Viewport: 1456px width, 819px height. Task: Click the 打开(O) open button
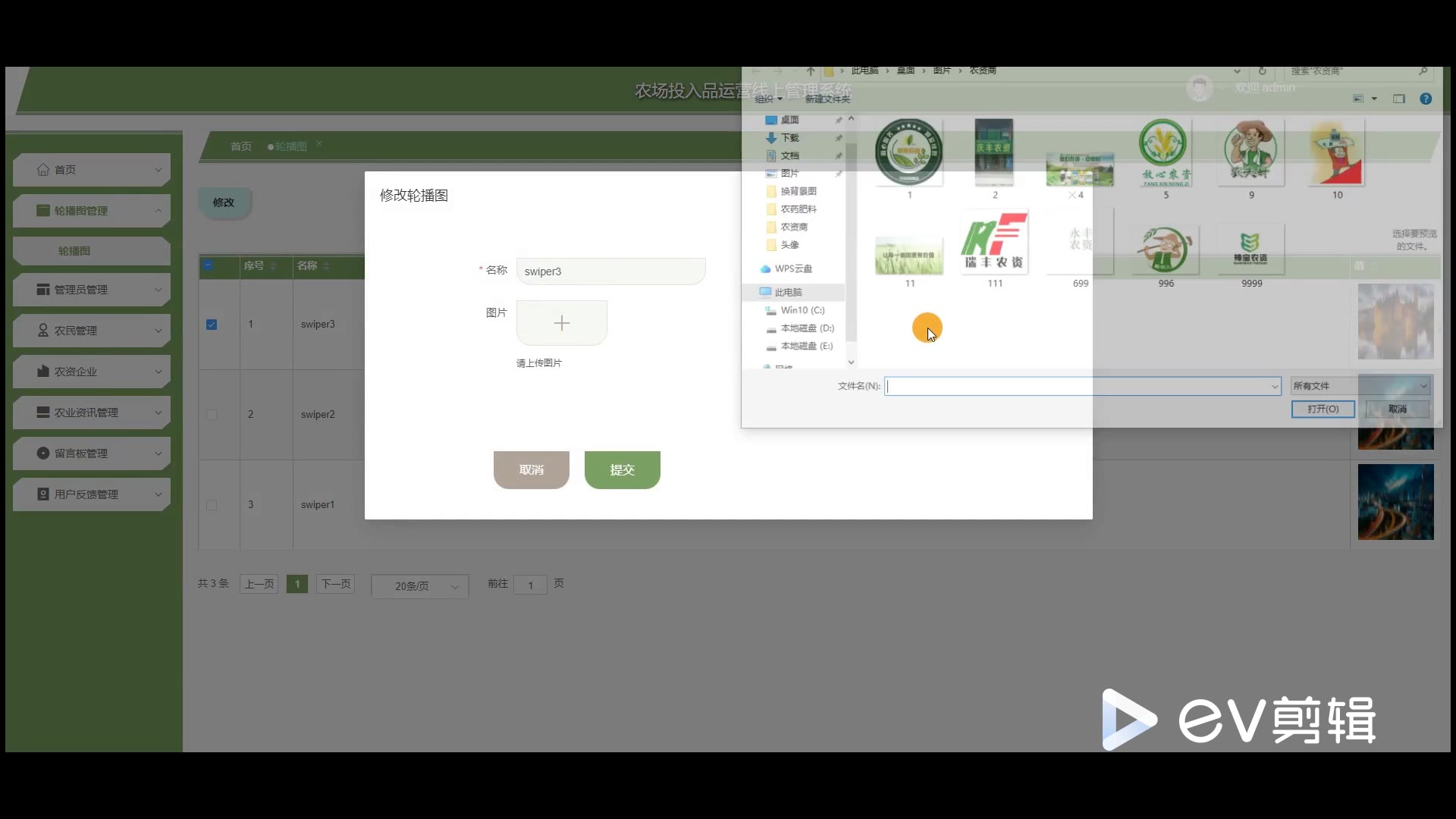click(1323, 409)
